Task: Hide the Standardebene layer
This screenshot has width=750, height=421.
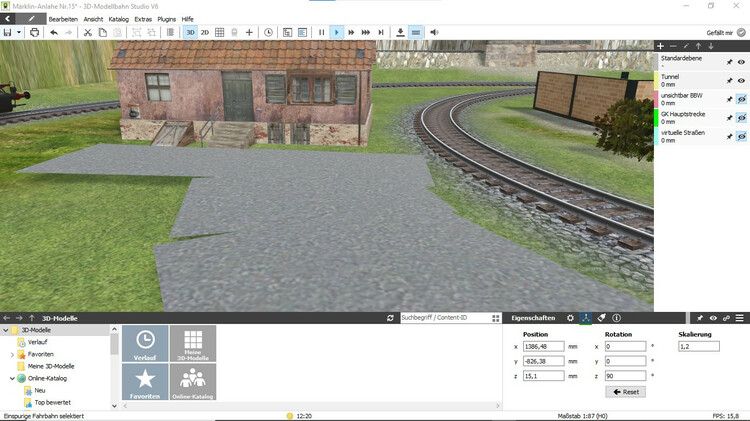Action: coord(741,62)
